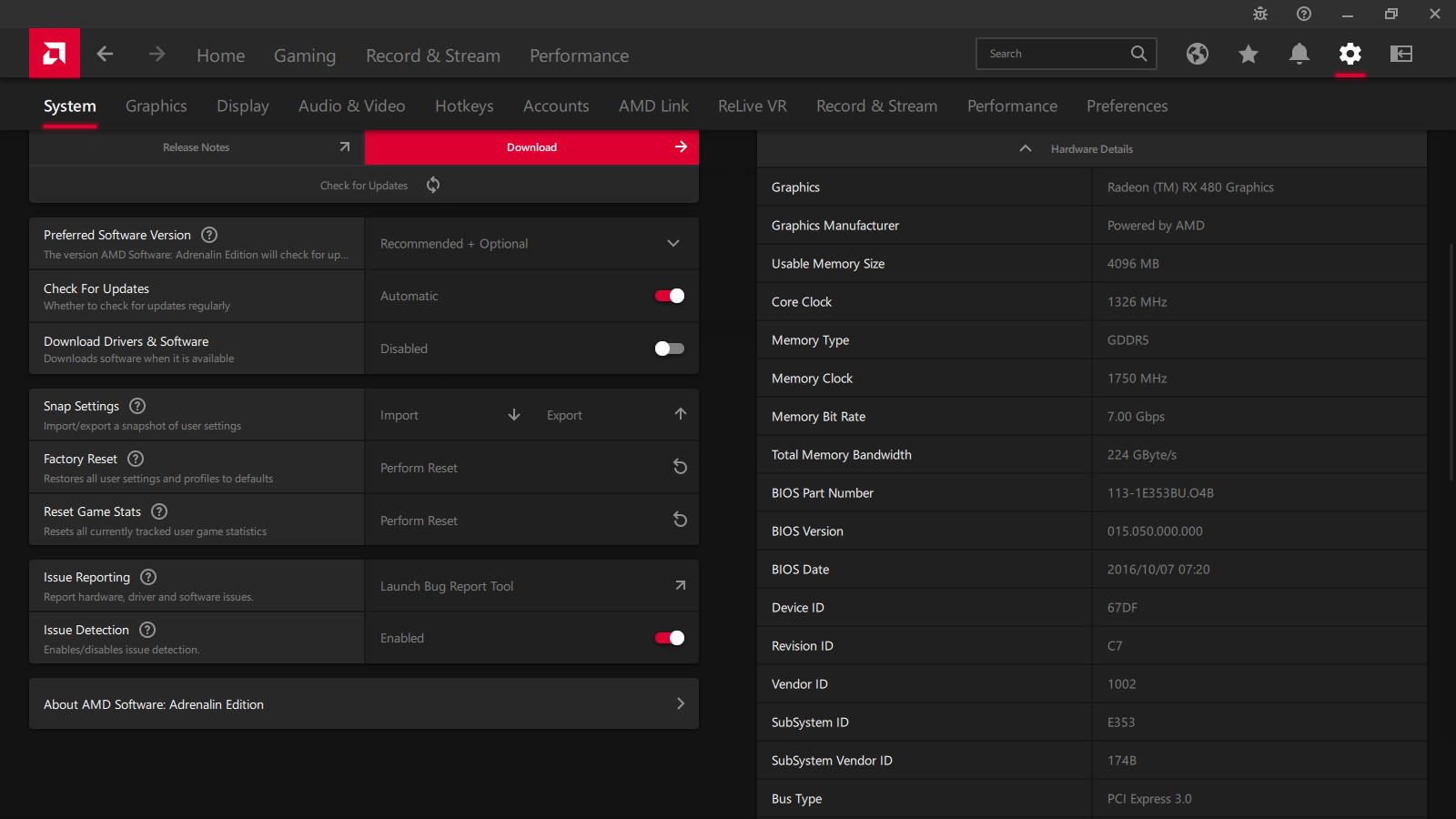Click the Bus Type value PCI Express 3.0
This screenshot has width=1456, height=819.
(1149, 799)
